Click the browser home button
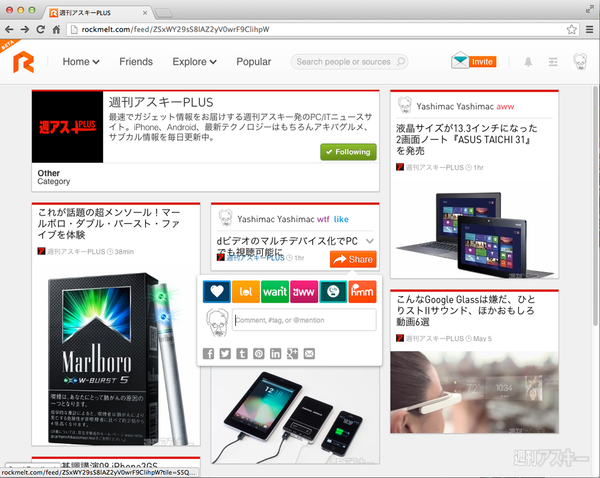 click(x=56, y=29)
